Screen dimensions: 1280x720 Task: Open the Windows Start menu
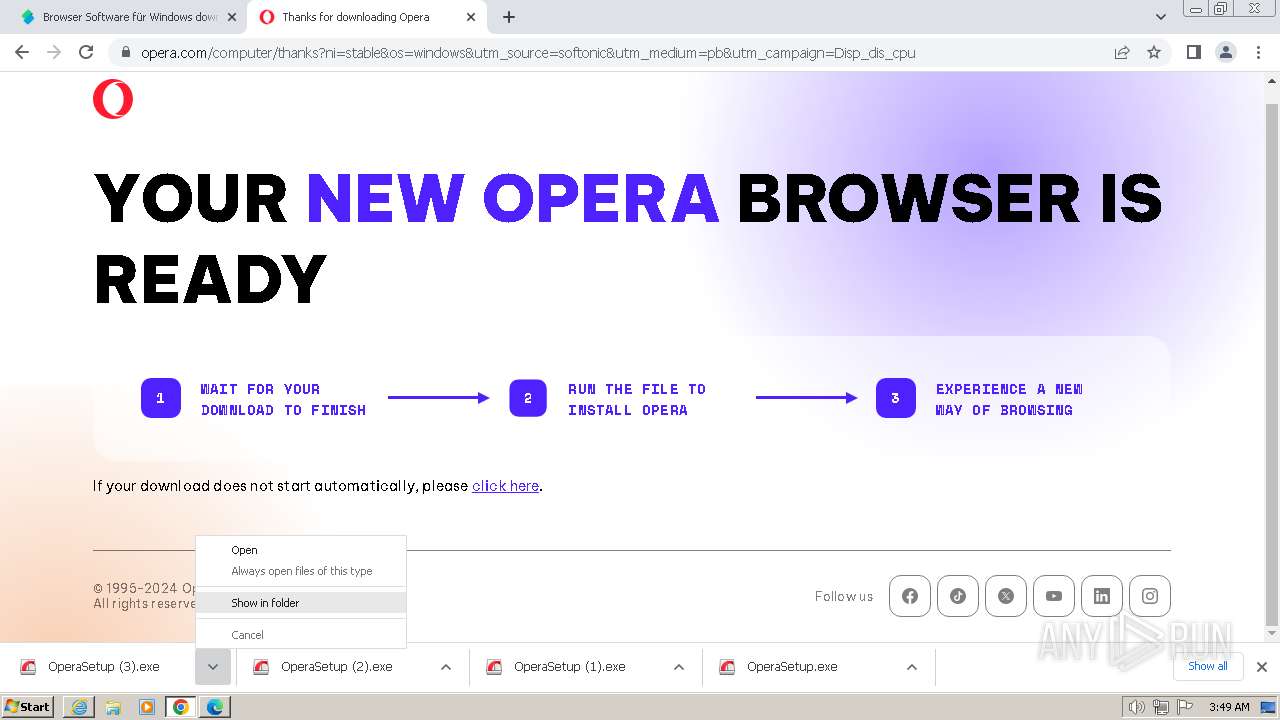coord(28,707)
